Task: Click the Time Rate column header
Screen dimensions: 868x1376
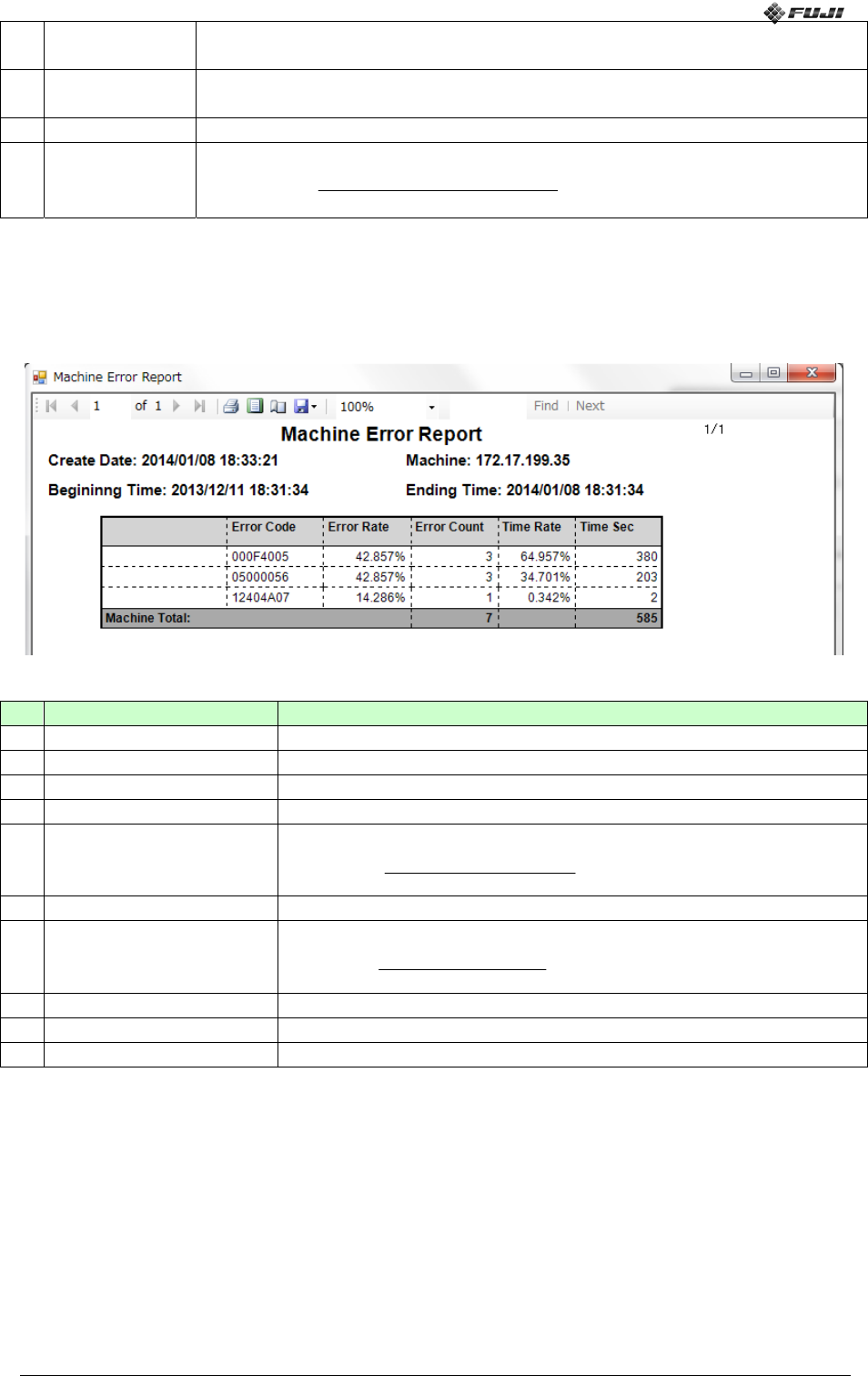Action: point(532,527)
